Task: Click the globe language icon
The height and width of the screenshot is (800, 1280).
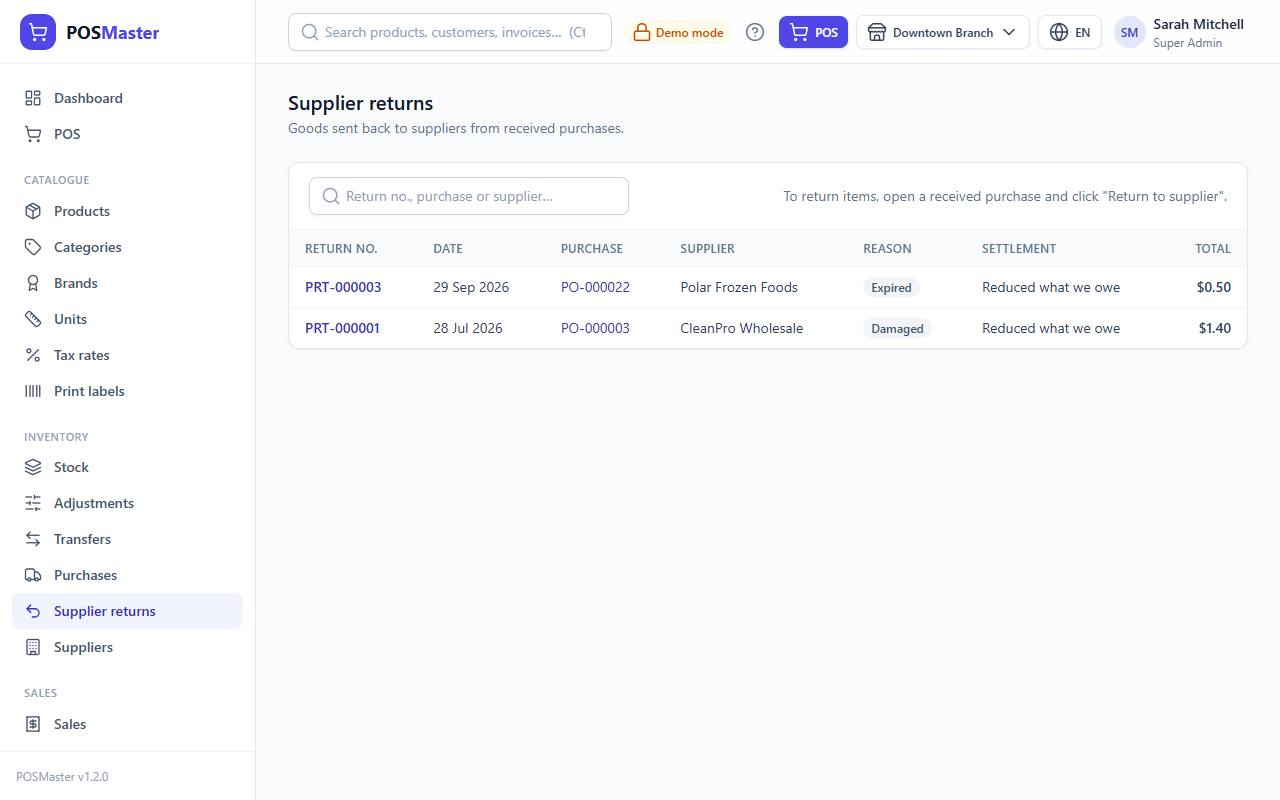Action: (x=1059, y=32)
